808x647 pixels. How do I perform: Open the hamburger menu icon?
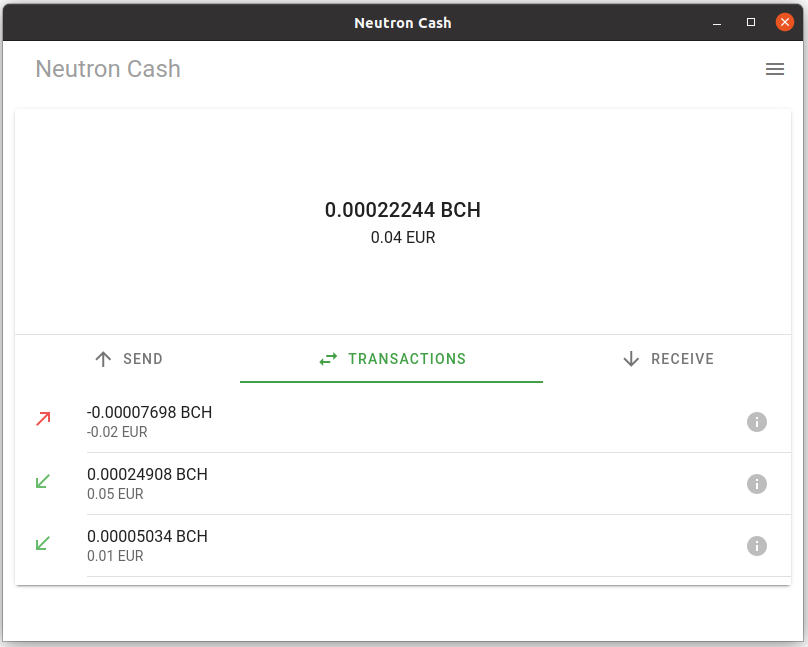pyautogui.click(x=775, y=69)
